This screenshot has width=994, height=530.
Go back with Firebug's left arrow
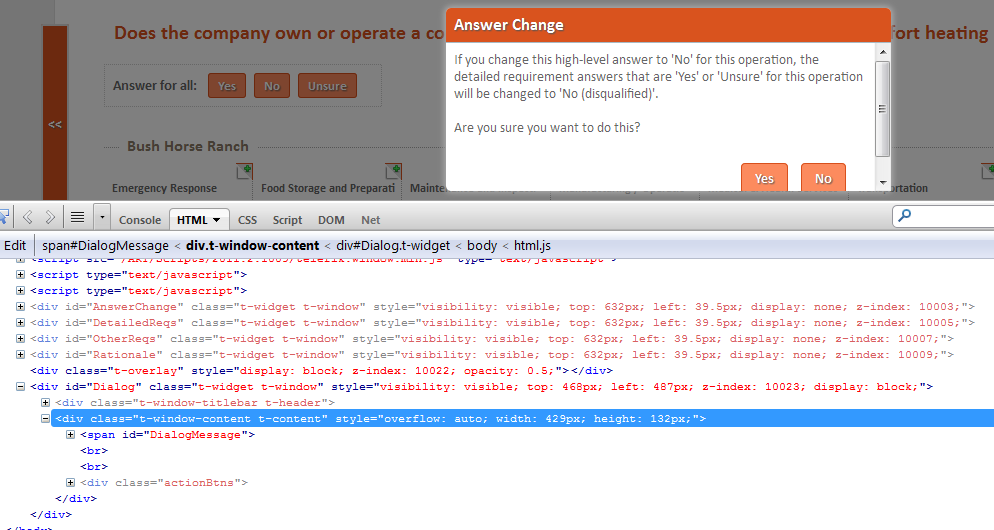pyautogui.click(x=27, y=217)
